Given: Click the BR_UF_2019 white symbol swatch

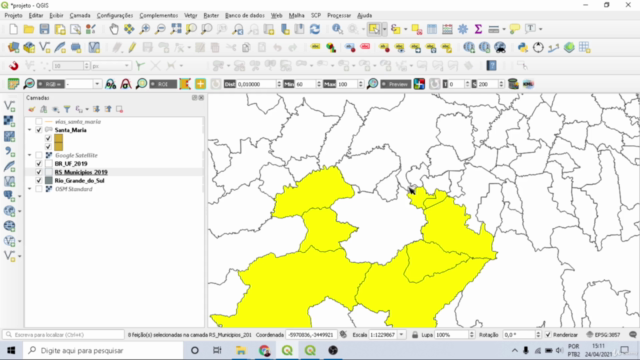Looking at the screenshot, I should coord(49,164).
